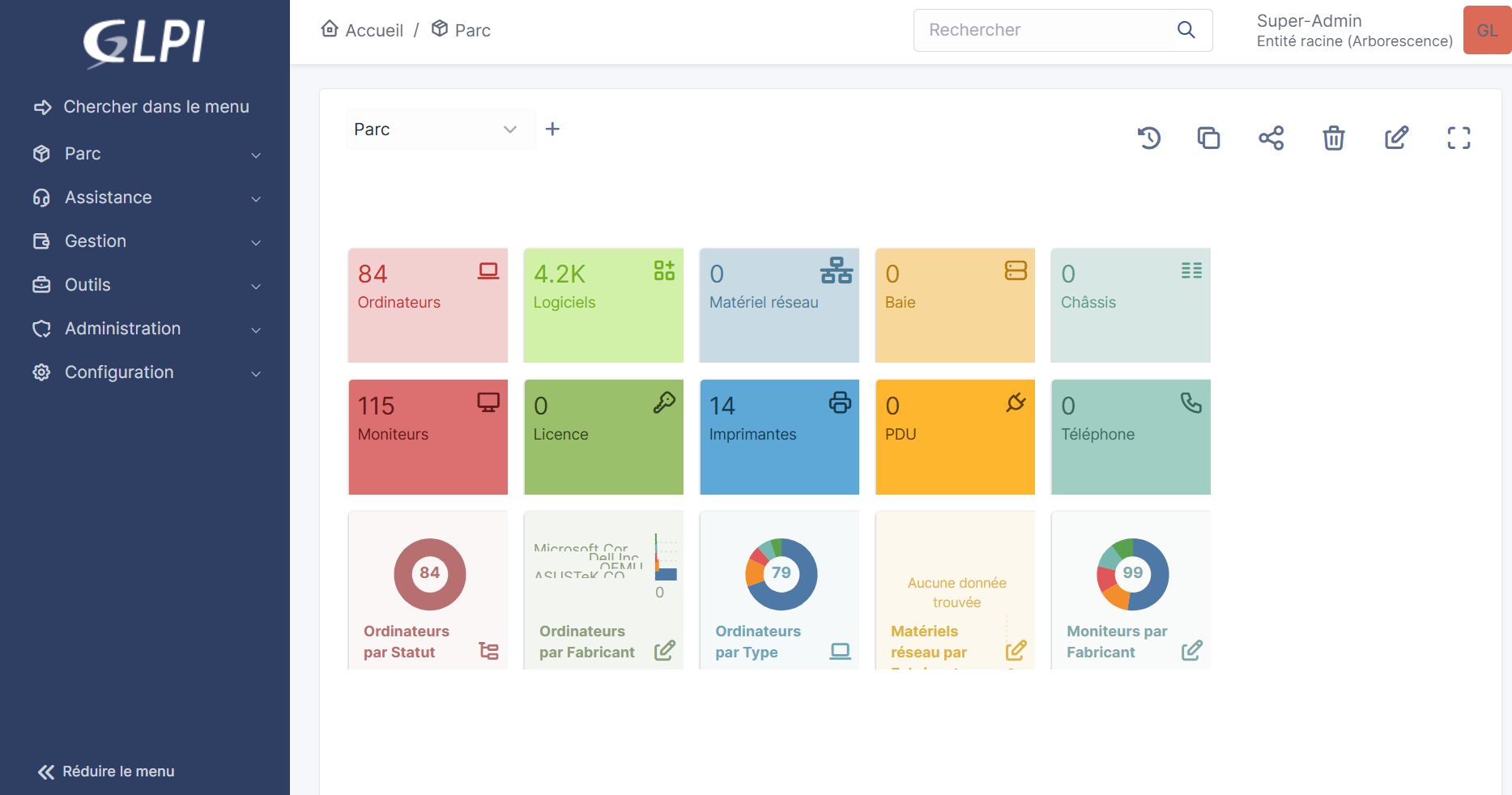Add a new dashboard with plus icon

(x=552, y=129)
